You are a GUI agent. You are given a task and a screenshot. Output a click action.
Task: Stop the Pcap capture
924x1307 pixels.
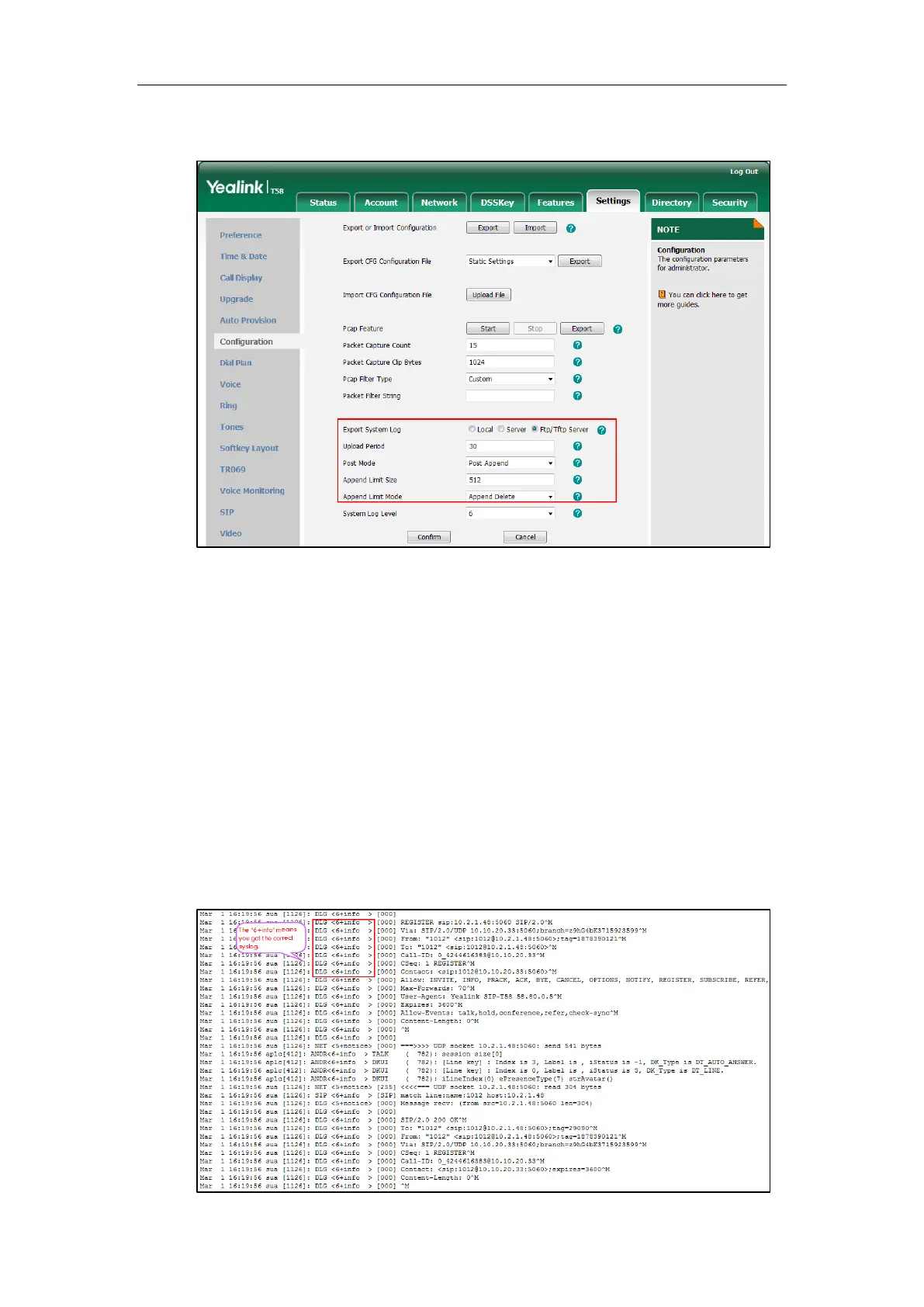click(x=535, y=329)
